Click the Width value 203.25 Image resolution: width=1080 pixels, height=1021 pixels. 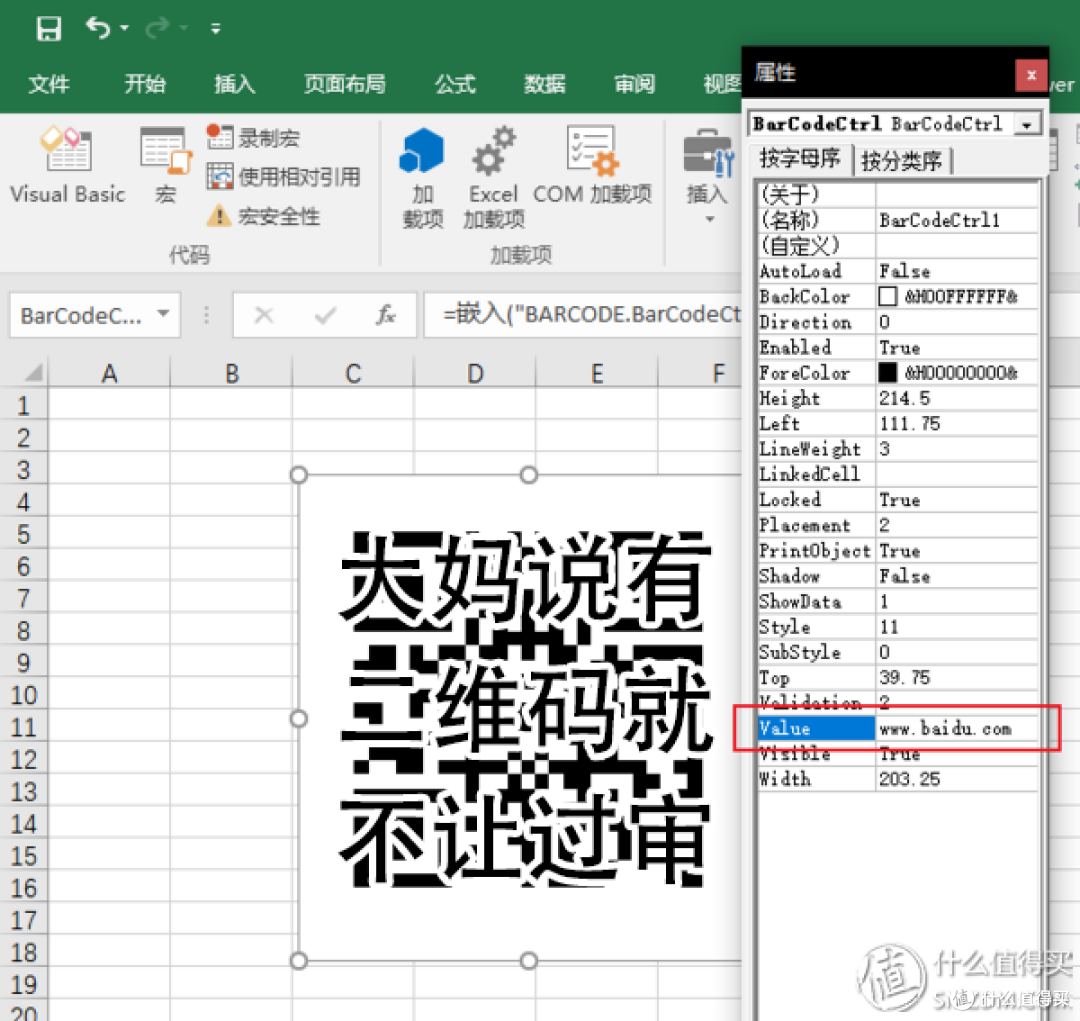(957, 779)
